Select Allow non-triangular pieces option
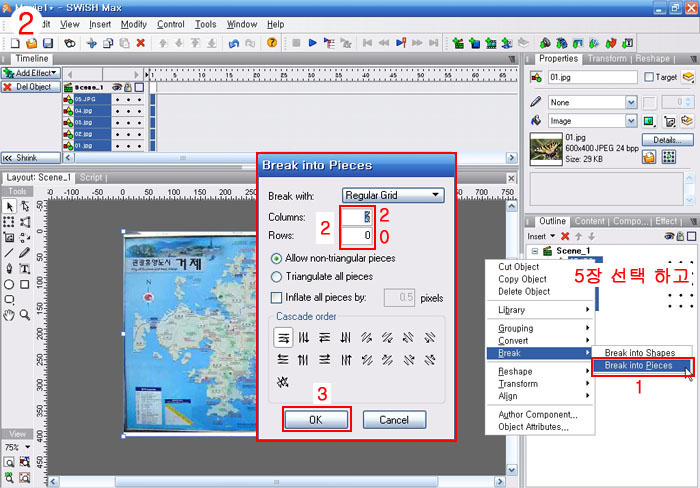700x488 pixels. pos(276,259)
